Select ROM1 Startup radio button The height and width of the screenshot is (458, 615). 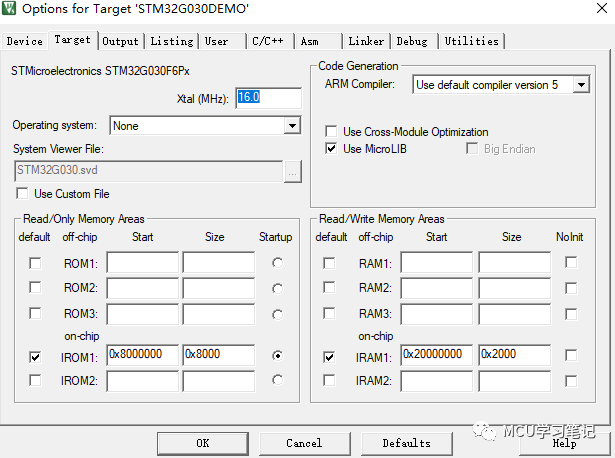click(277, 263)
